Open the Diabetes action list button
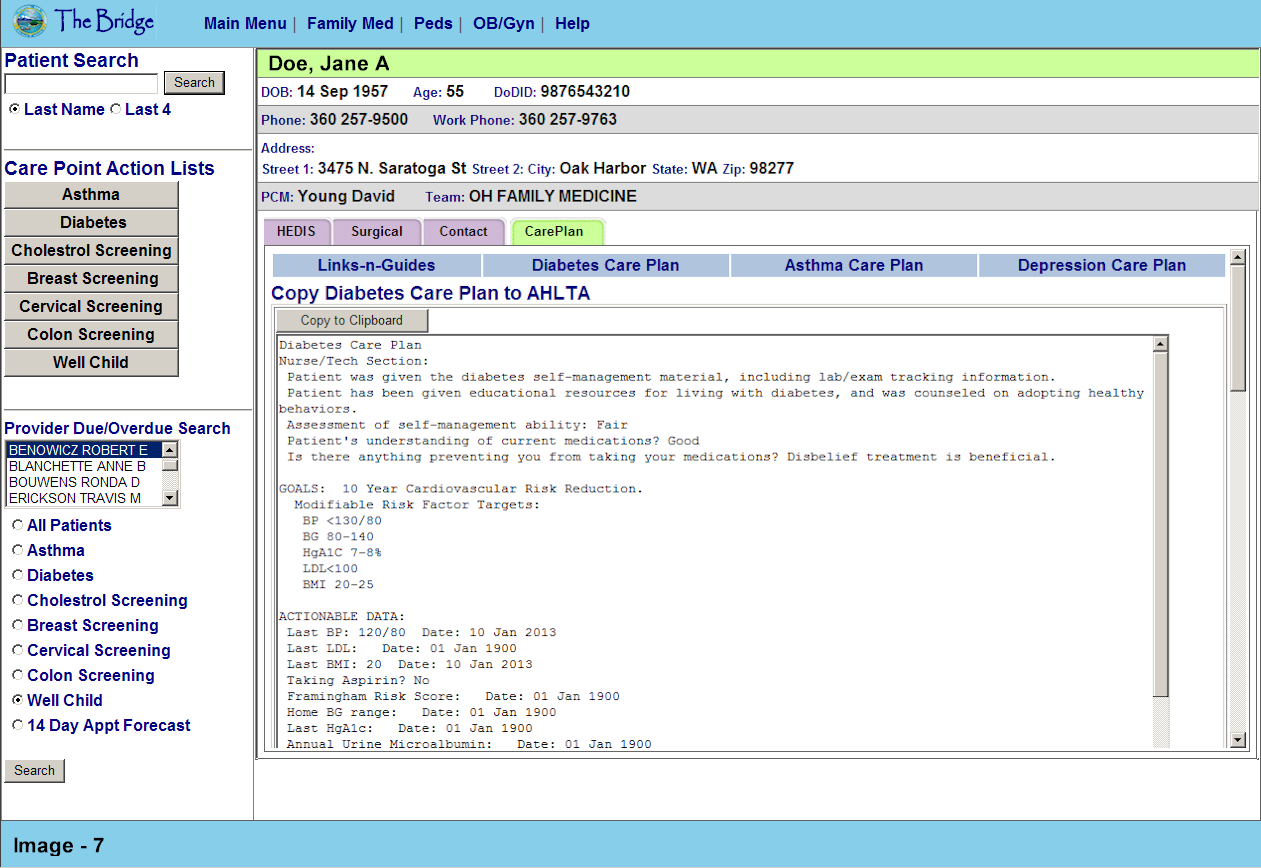Image resolution: width=1261 pixels, height=868 pixels. (91, 223)
